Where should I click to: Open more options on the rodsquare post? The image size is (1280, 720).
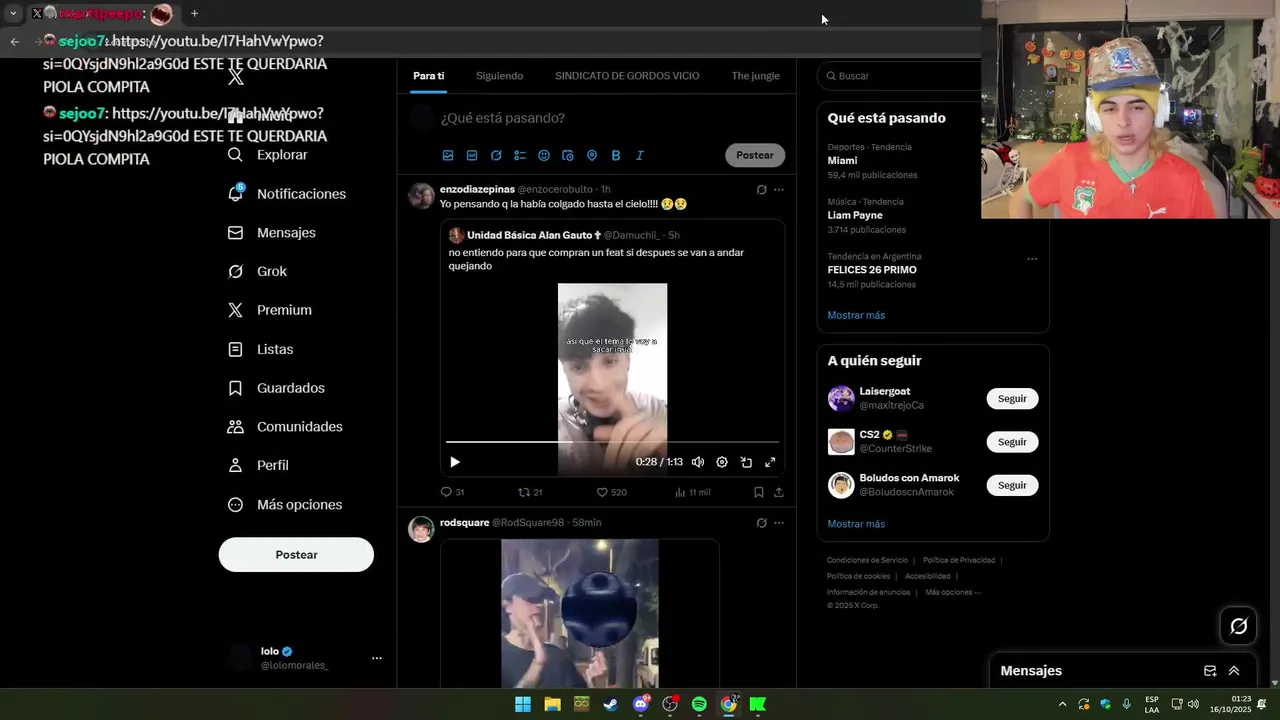[x=779, y=523]
